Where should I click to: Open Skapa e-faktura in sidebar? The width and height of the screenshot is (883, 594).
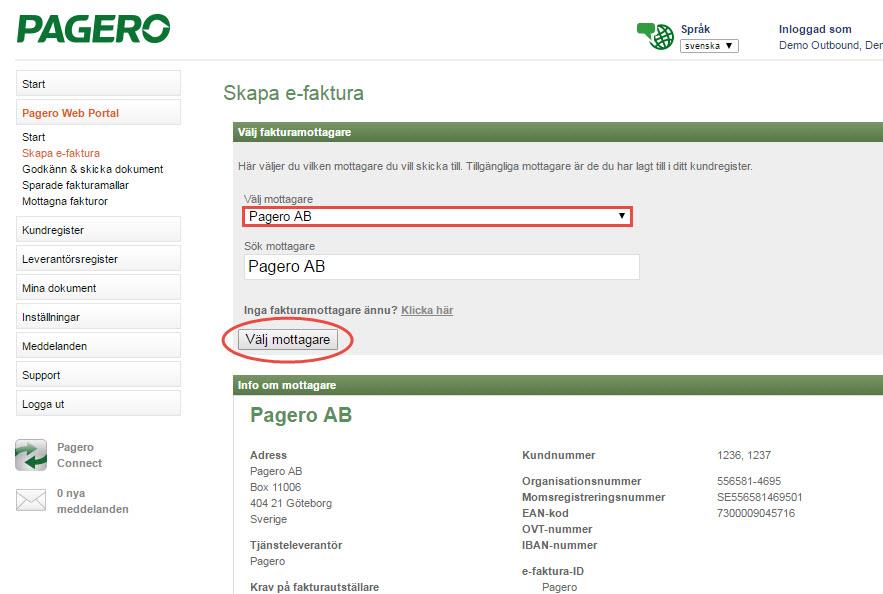click(61, 153)
